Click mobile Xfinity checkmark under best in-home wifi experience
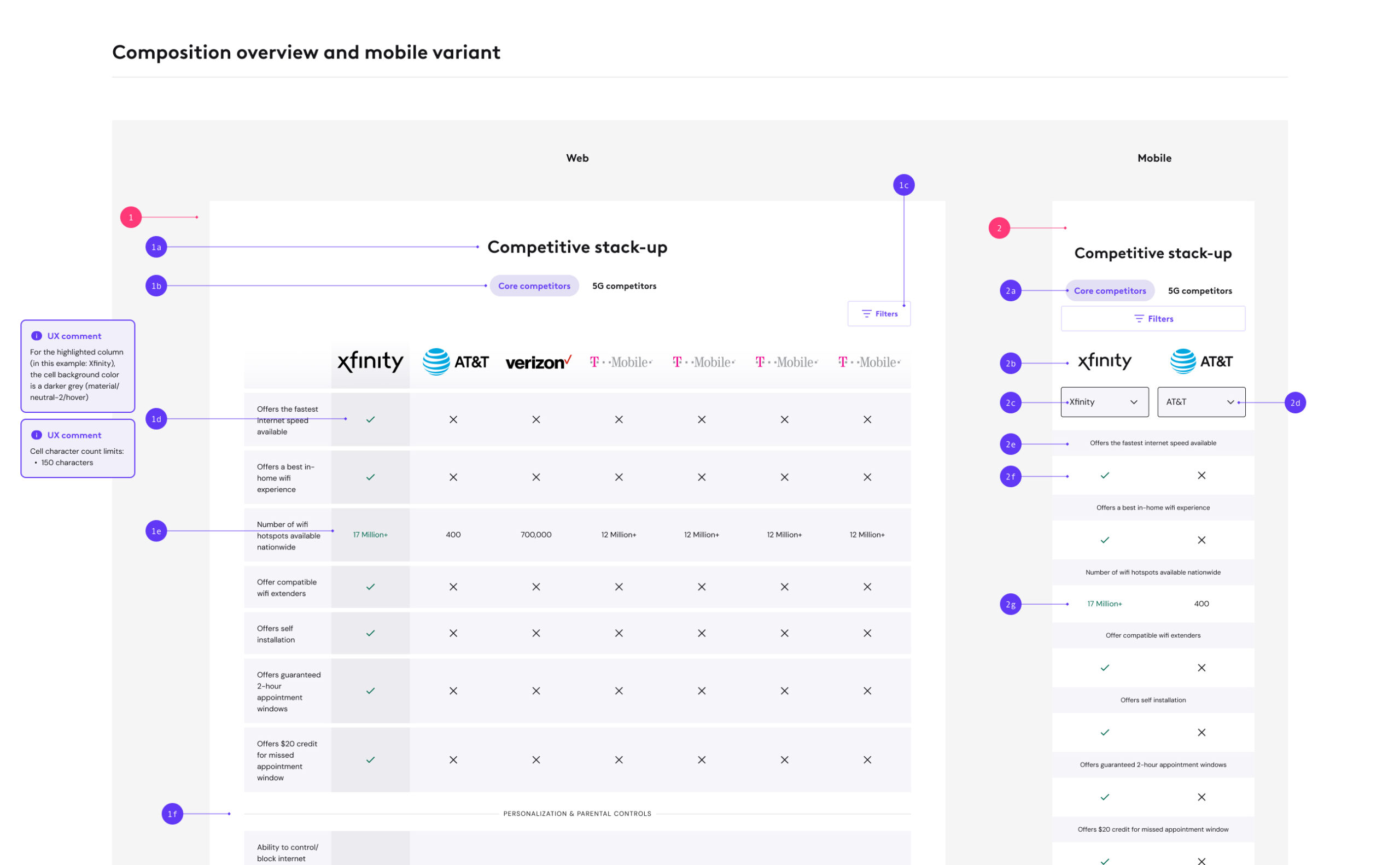 pos(1105,540)
